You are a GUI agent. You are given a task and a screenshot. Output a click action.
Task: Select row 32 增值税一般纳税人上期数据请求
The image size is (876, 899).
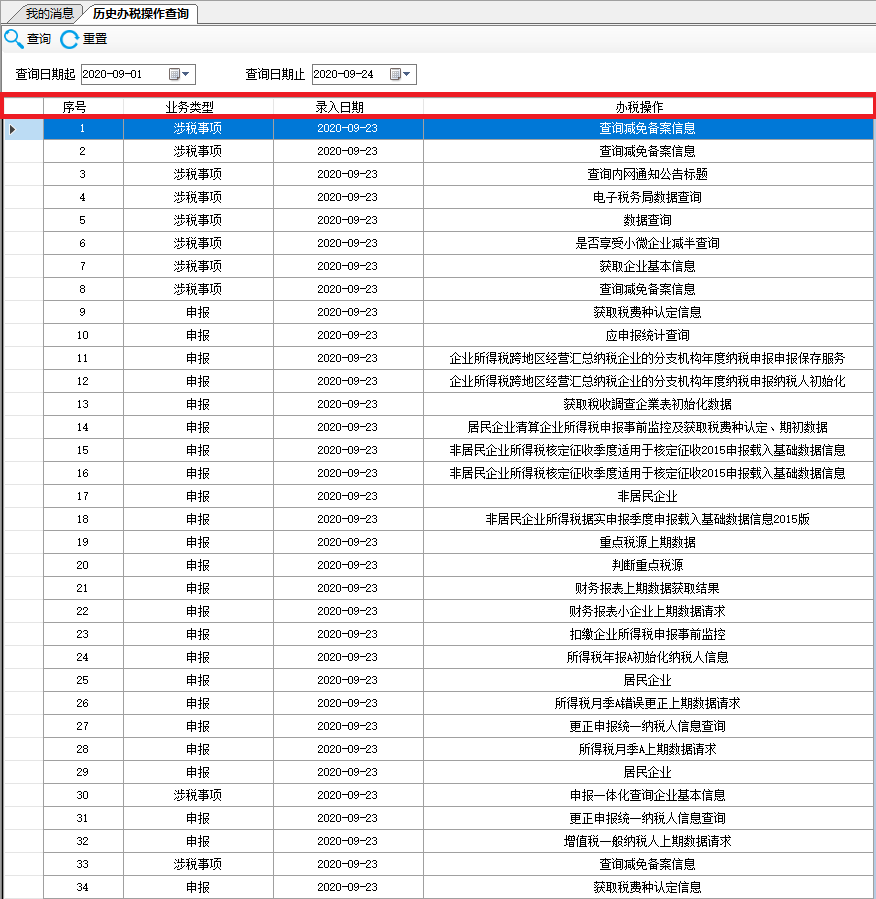tap(648, 841)
